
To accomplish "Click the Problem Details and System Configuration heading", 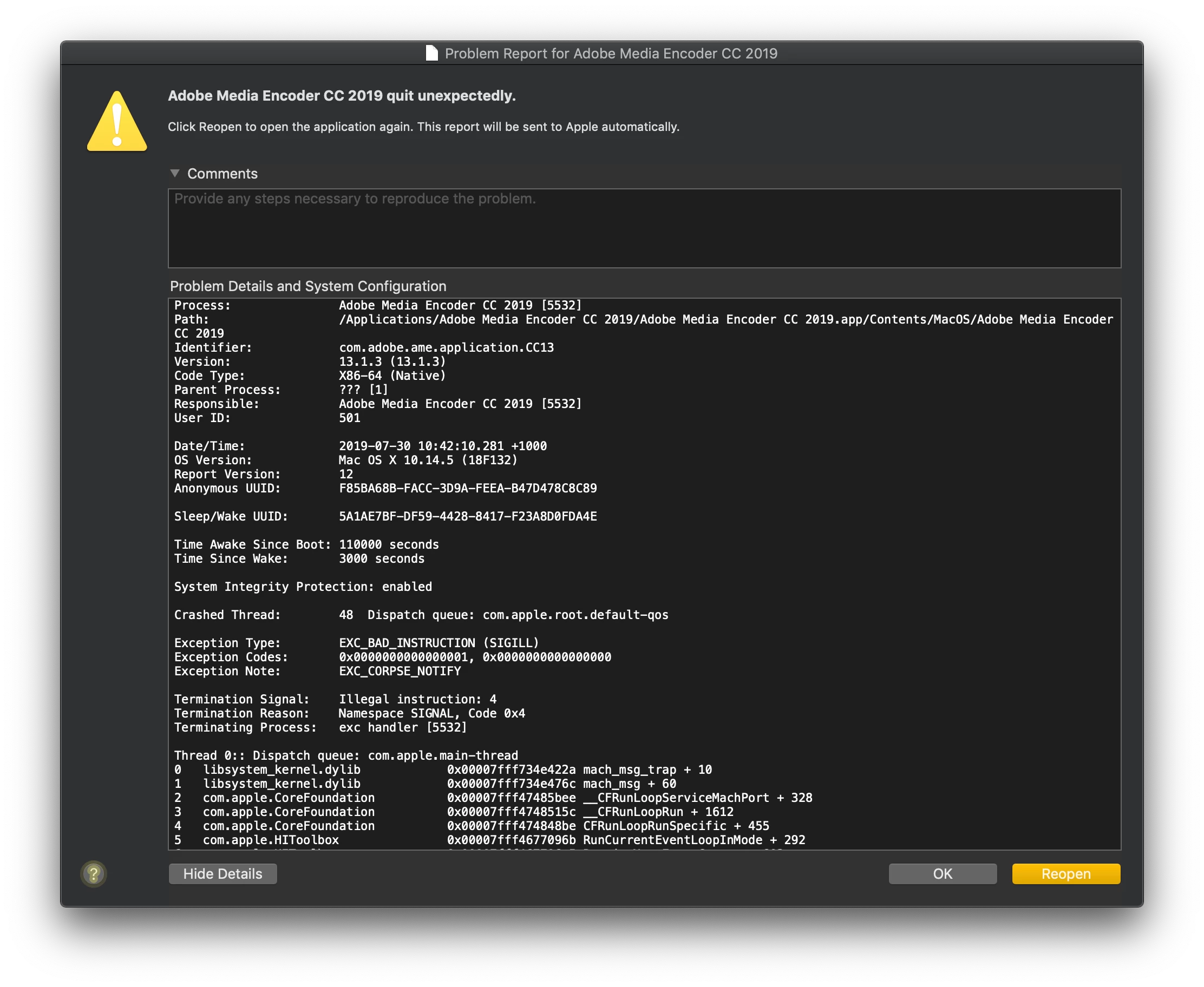I will point(307,286).
